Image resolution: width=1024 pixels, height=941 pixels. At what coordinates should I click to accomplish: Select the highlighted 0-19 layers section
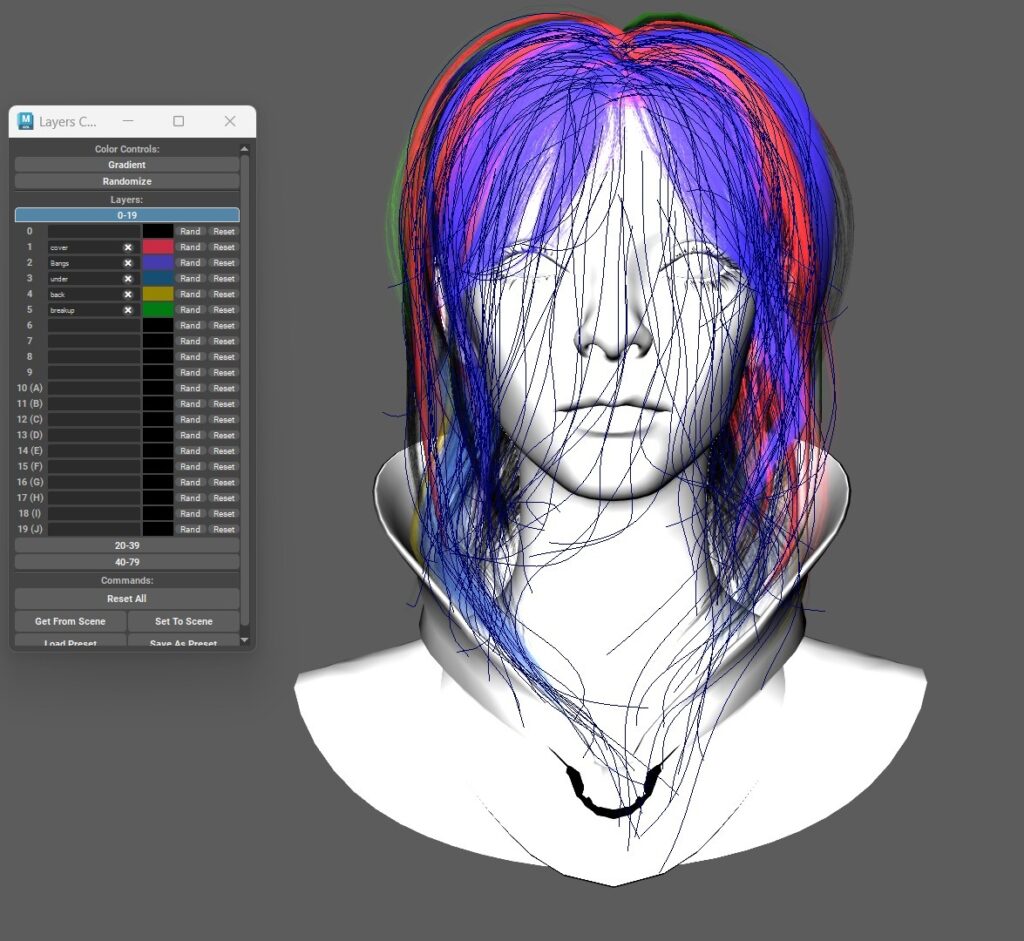pos(127,214)
